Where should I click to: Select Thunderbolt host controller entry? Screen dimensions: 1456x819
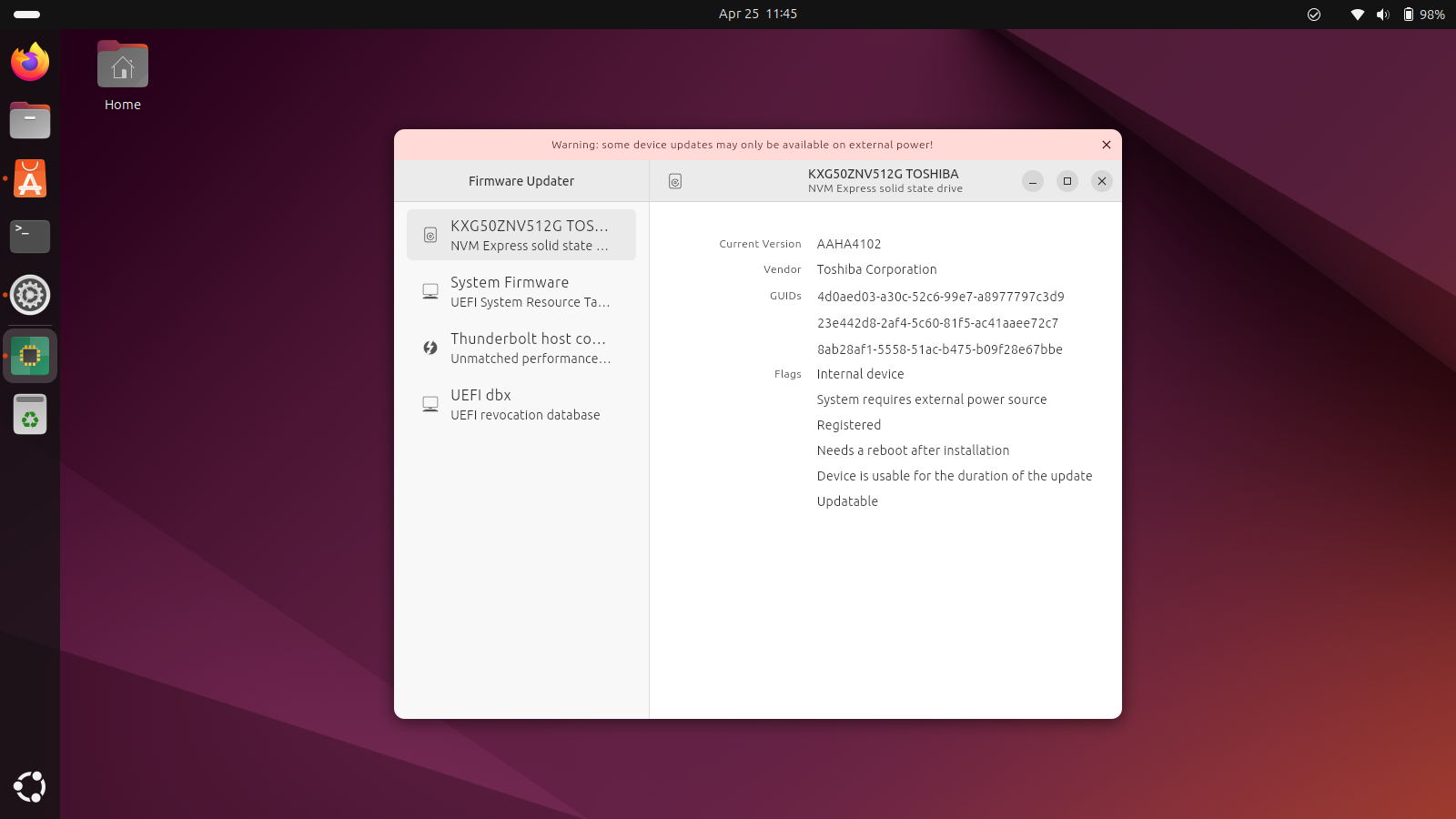click(521, 348)
